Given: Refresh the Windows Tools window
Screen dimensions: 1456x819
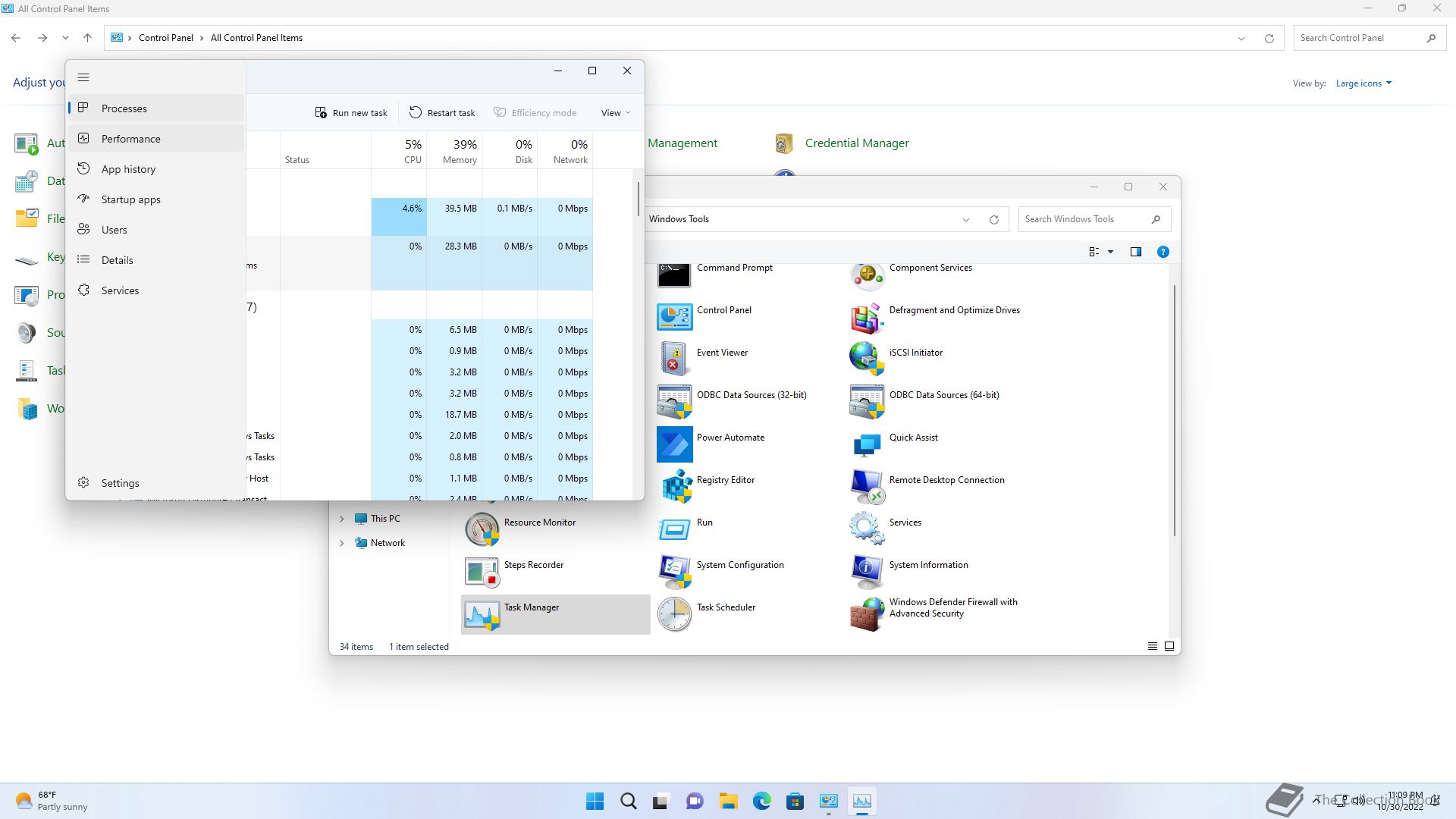Looking at the screenshot, I should click(993, 219).
